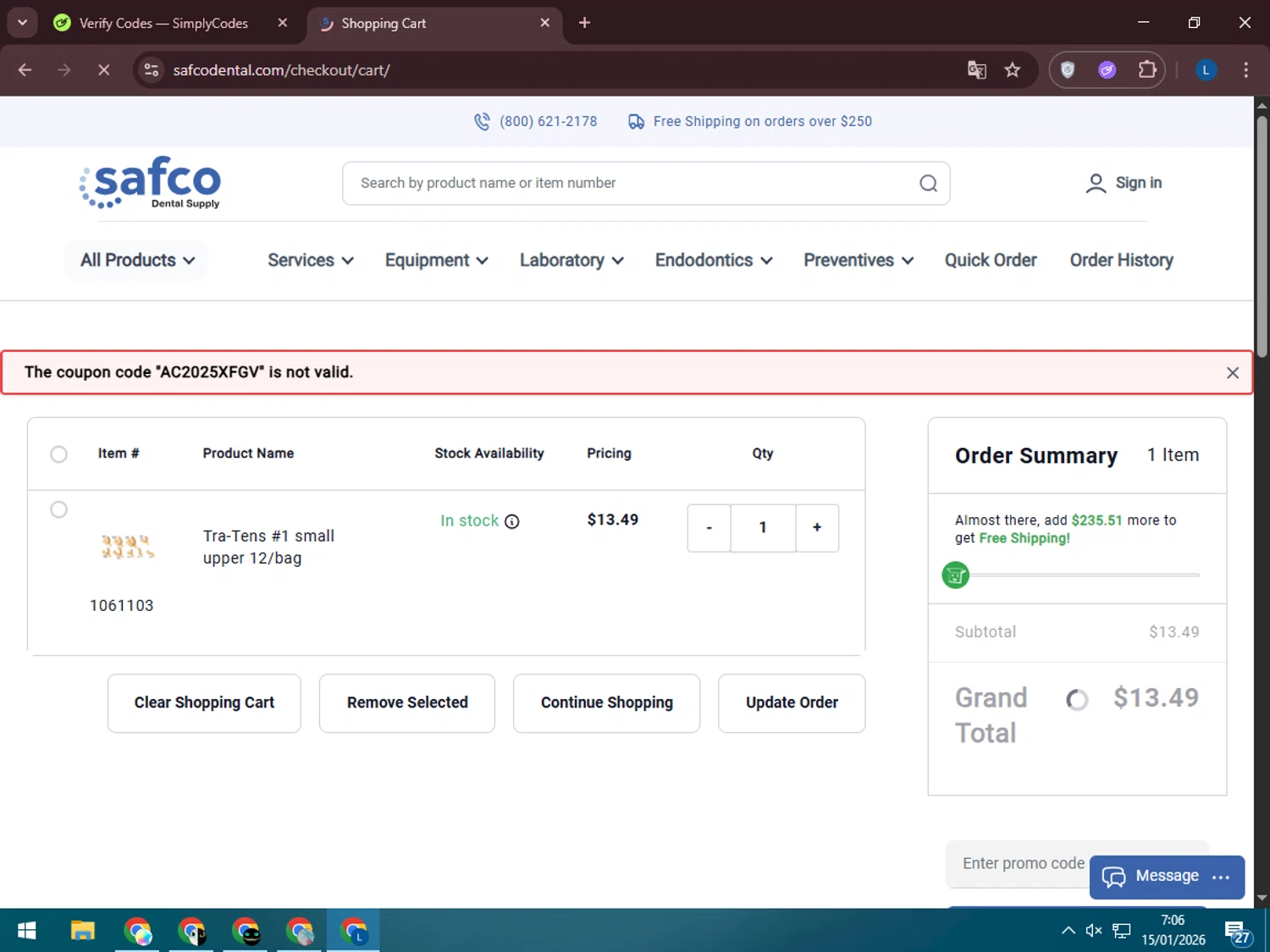The image size is (1270, 952).
Task: Select all items radio in table header
Action: (x=58, y=454)
